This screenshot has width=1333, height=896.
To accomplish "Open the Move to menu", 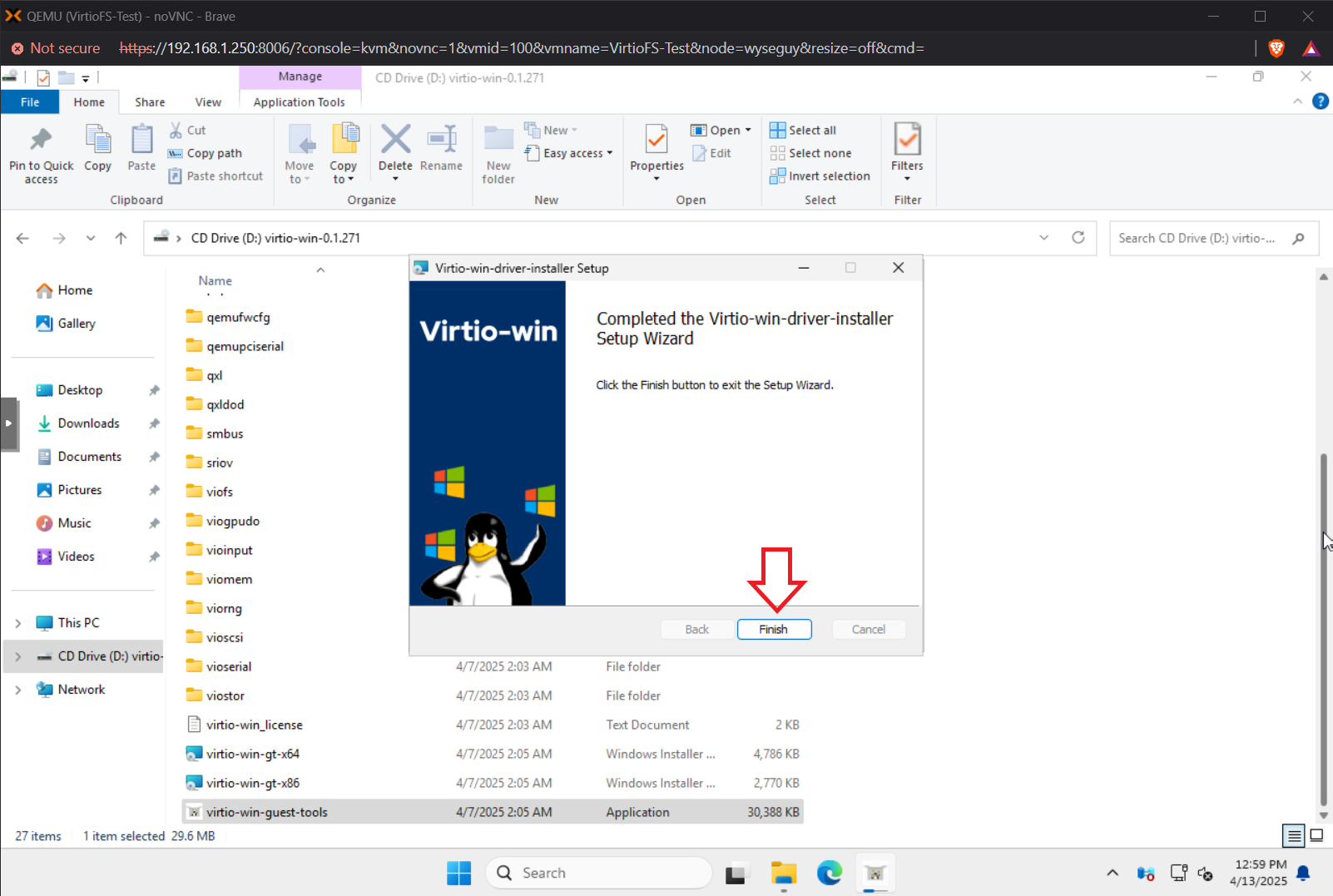I will tap(299, 154).
